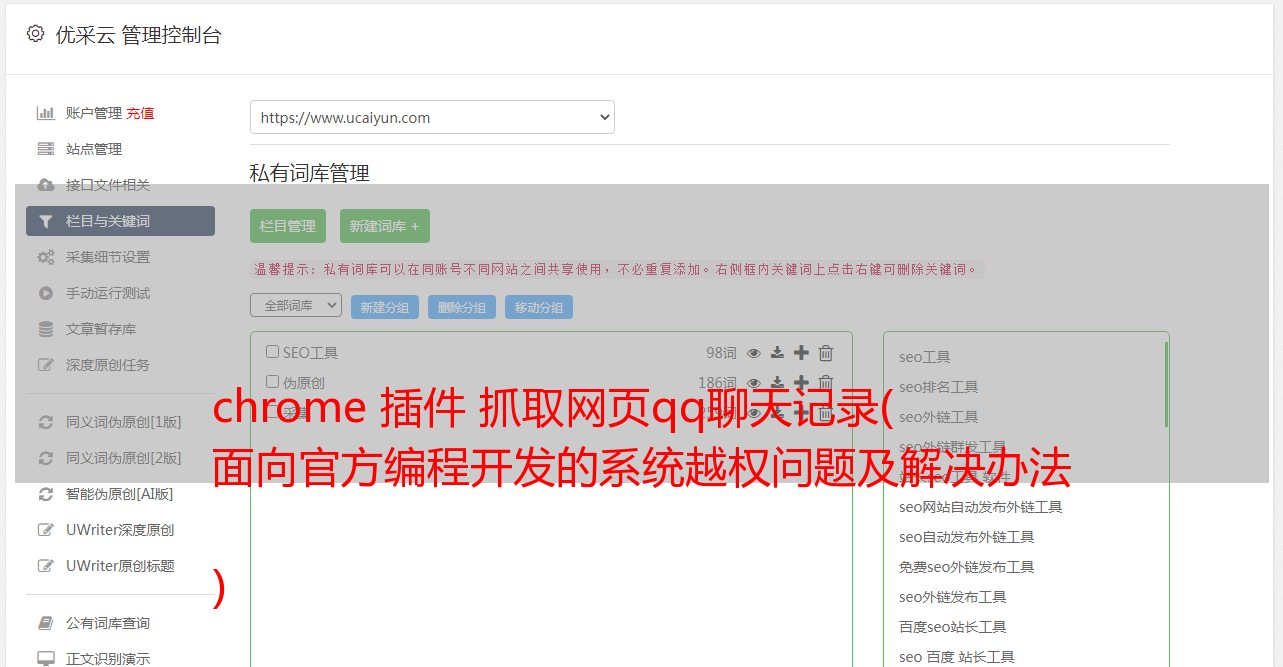The image size is (1283, 667).
Task: Open 账户管理 in the sidebar
Action: (94, 113)
